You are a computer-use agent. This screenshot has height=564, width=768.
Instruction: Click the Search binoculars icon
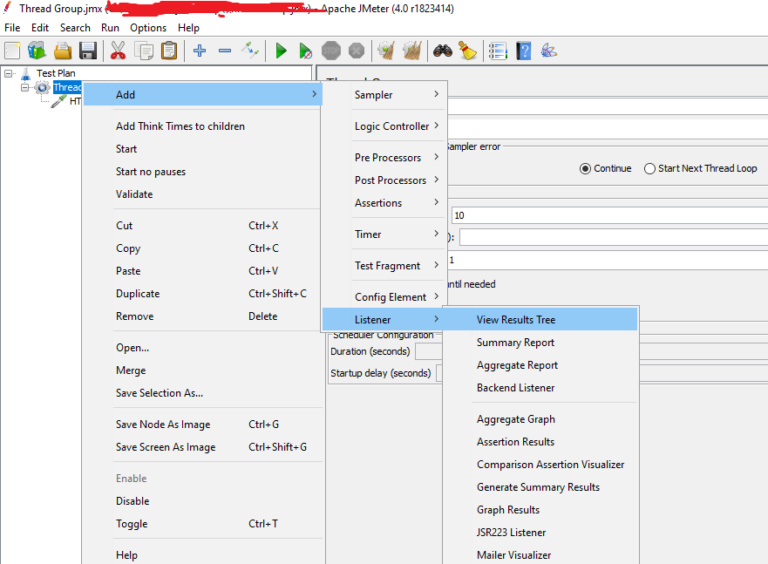(x=442, y=50)
